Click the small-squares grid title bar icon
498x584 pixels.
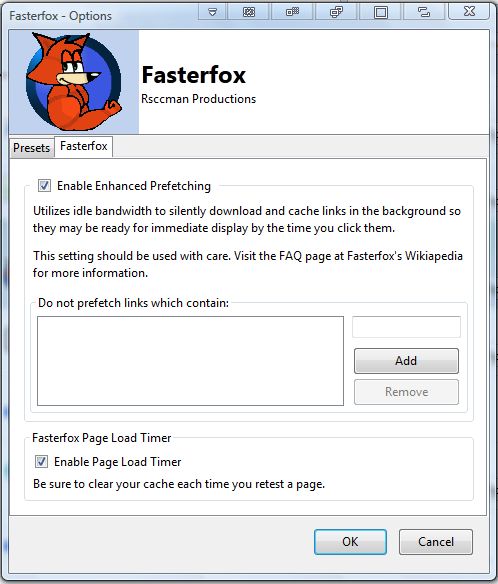292,12
